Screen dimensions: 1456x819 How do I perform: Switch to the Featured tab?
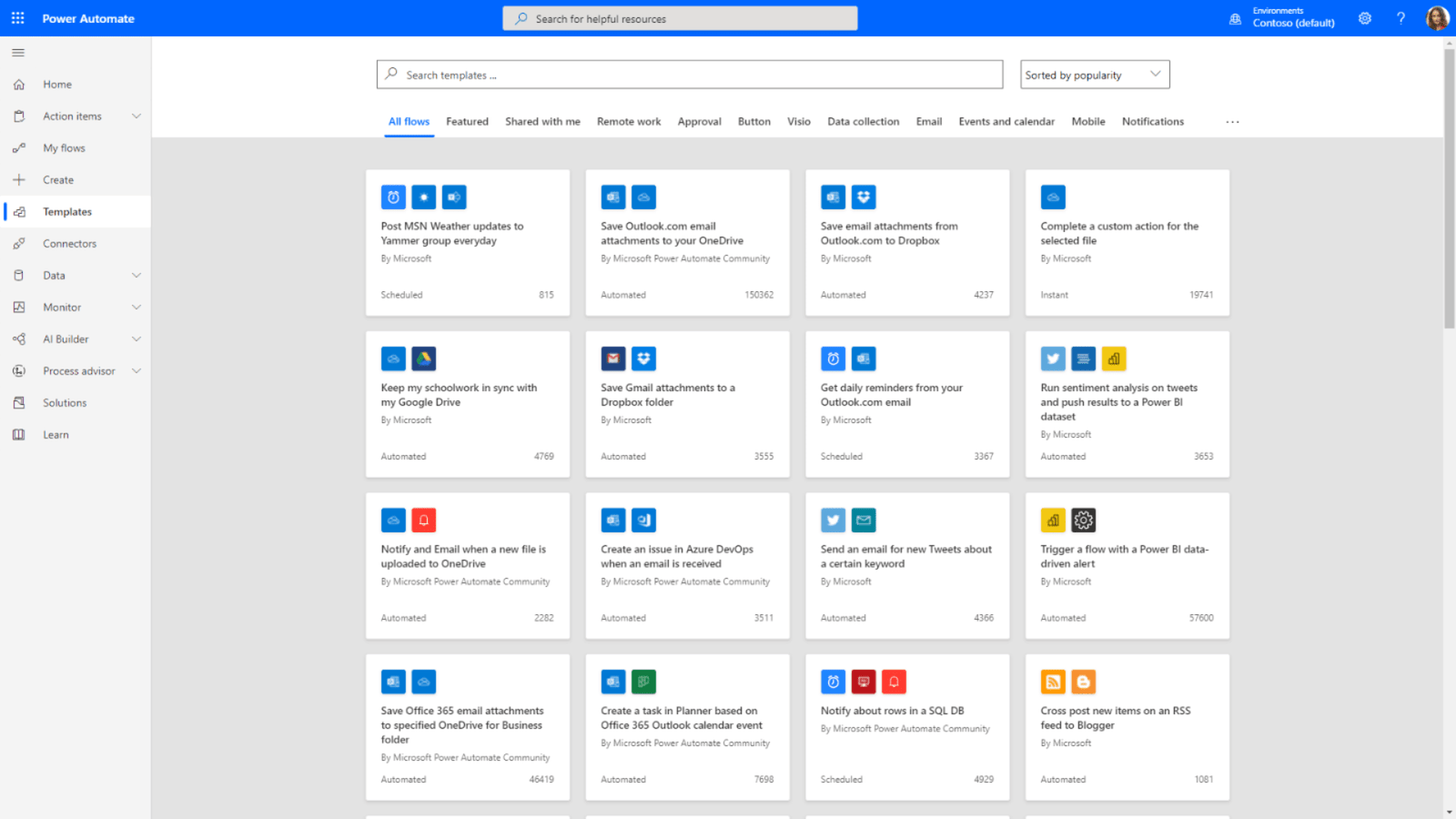point(467,122)
